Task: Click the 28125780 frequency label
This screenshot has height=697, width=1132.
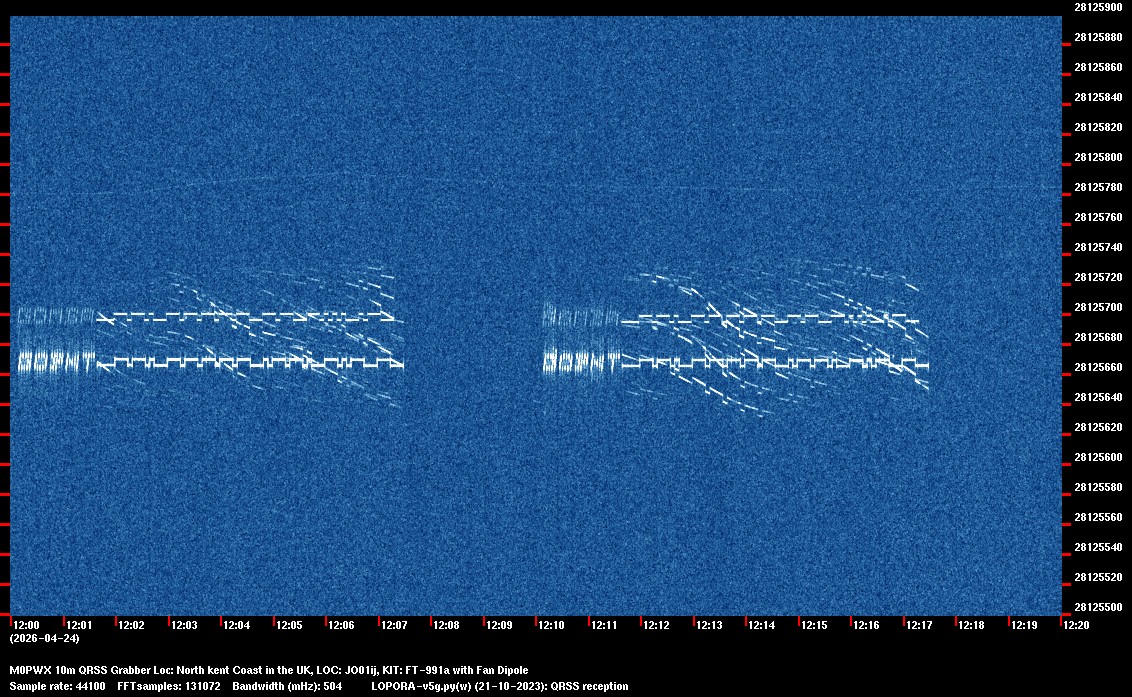Action: point(1096,187)
